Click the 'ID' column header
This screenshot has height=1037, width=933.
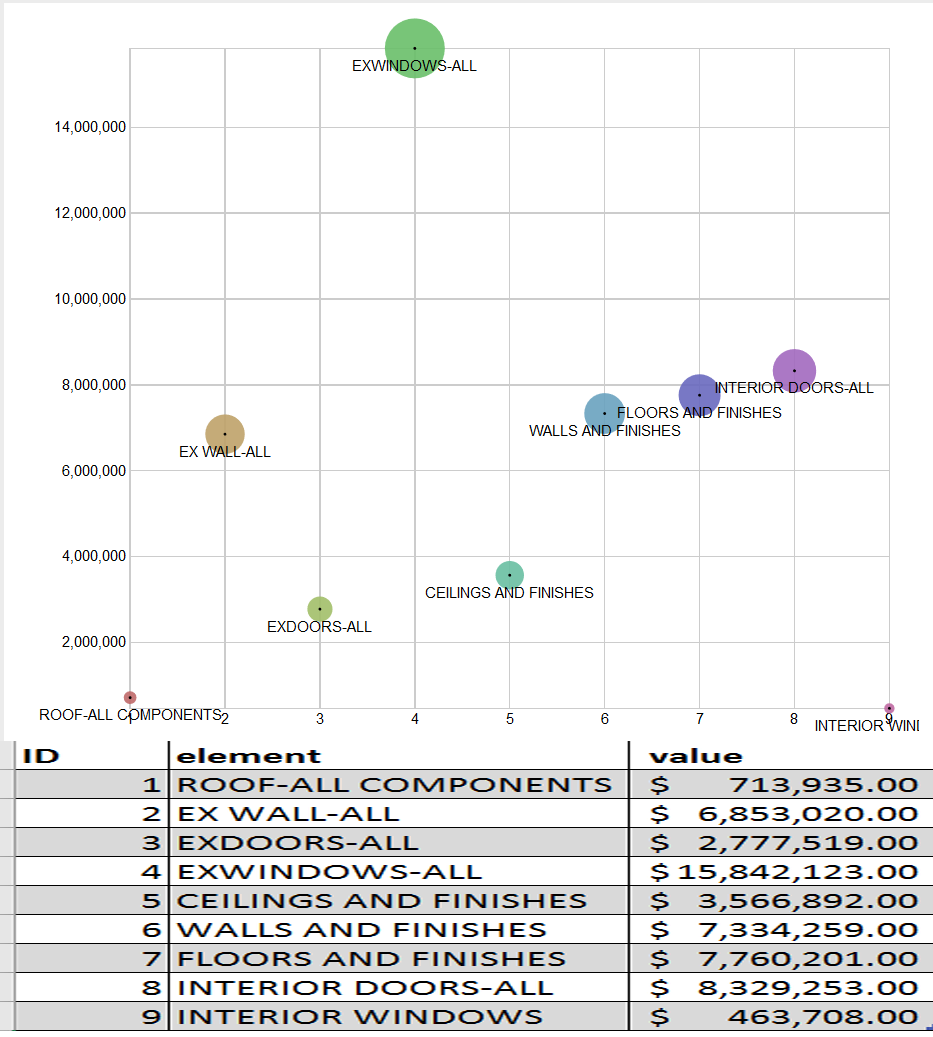pyautogui.click(x=41, y=756)
